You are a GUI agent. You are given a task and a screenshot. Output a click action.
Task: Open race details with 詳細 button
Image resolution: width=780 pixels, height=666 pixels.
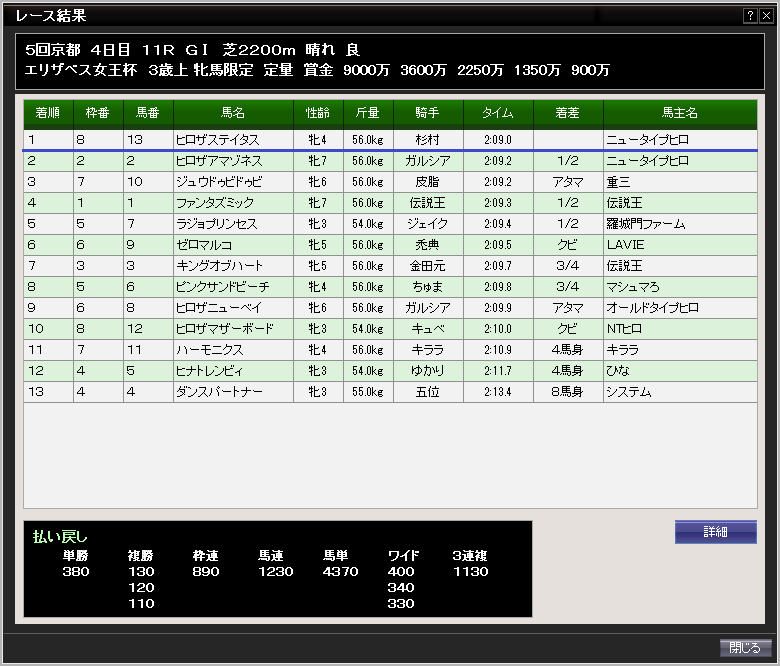(715, 532)
